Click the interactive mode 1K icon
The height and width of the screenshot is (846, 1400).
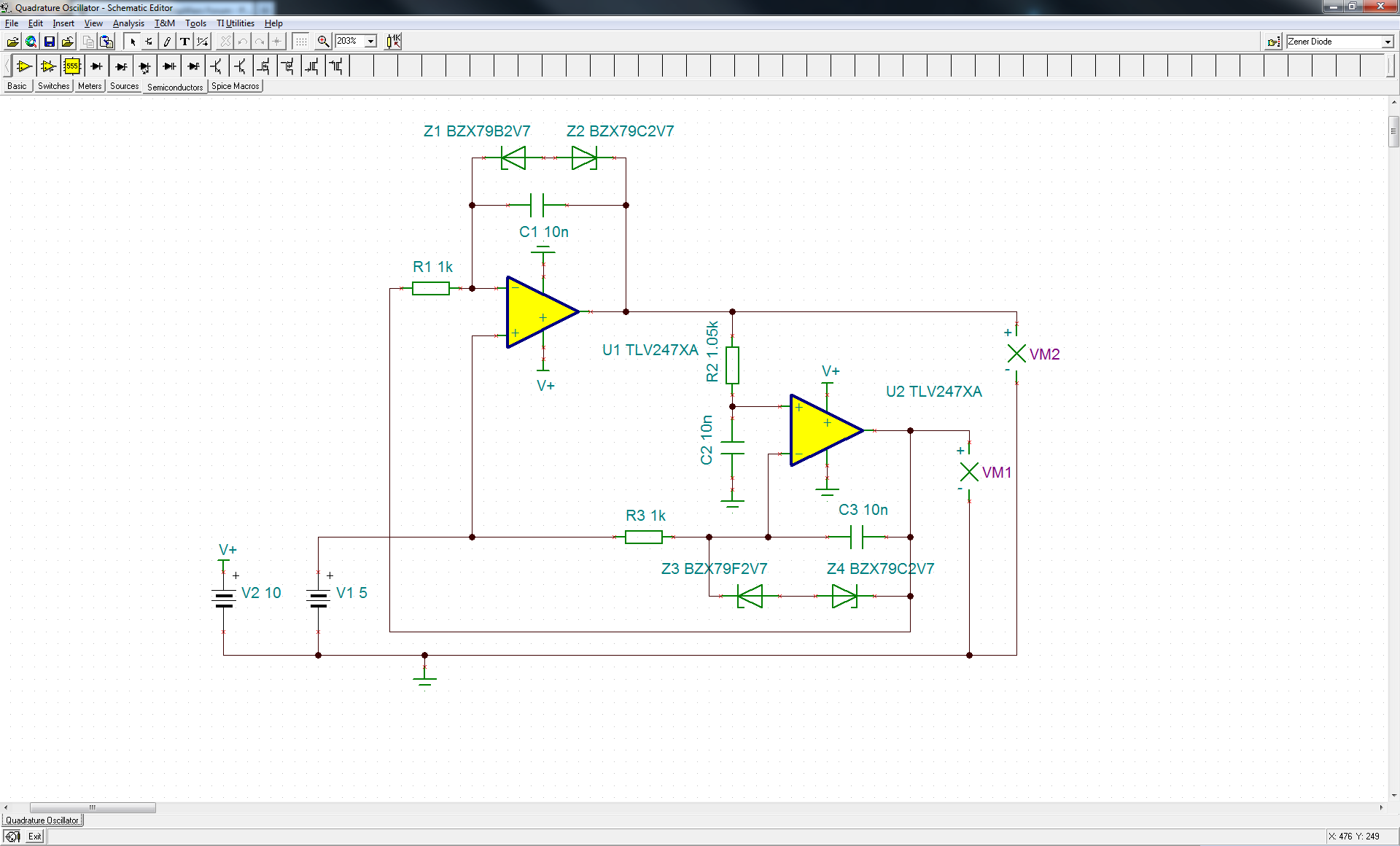(x=393, y=42)
